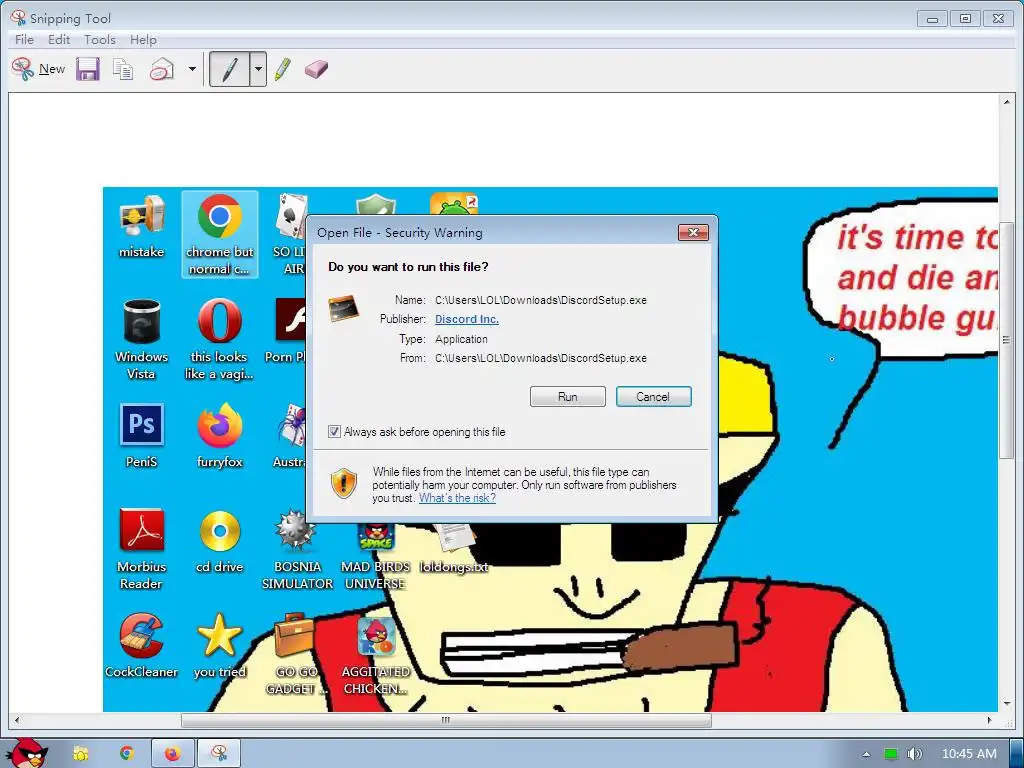
Task: Open the What's the risk? link
Action: coord(457,498)
